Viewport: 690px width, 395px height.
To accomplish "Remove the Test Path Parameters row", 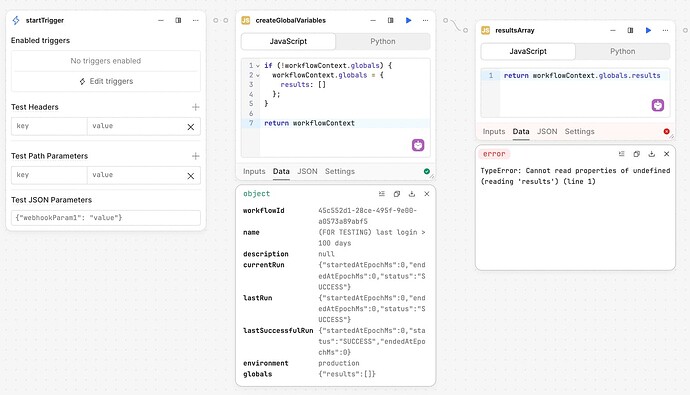I will pyautogui.click(x=191, y=176).
